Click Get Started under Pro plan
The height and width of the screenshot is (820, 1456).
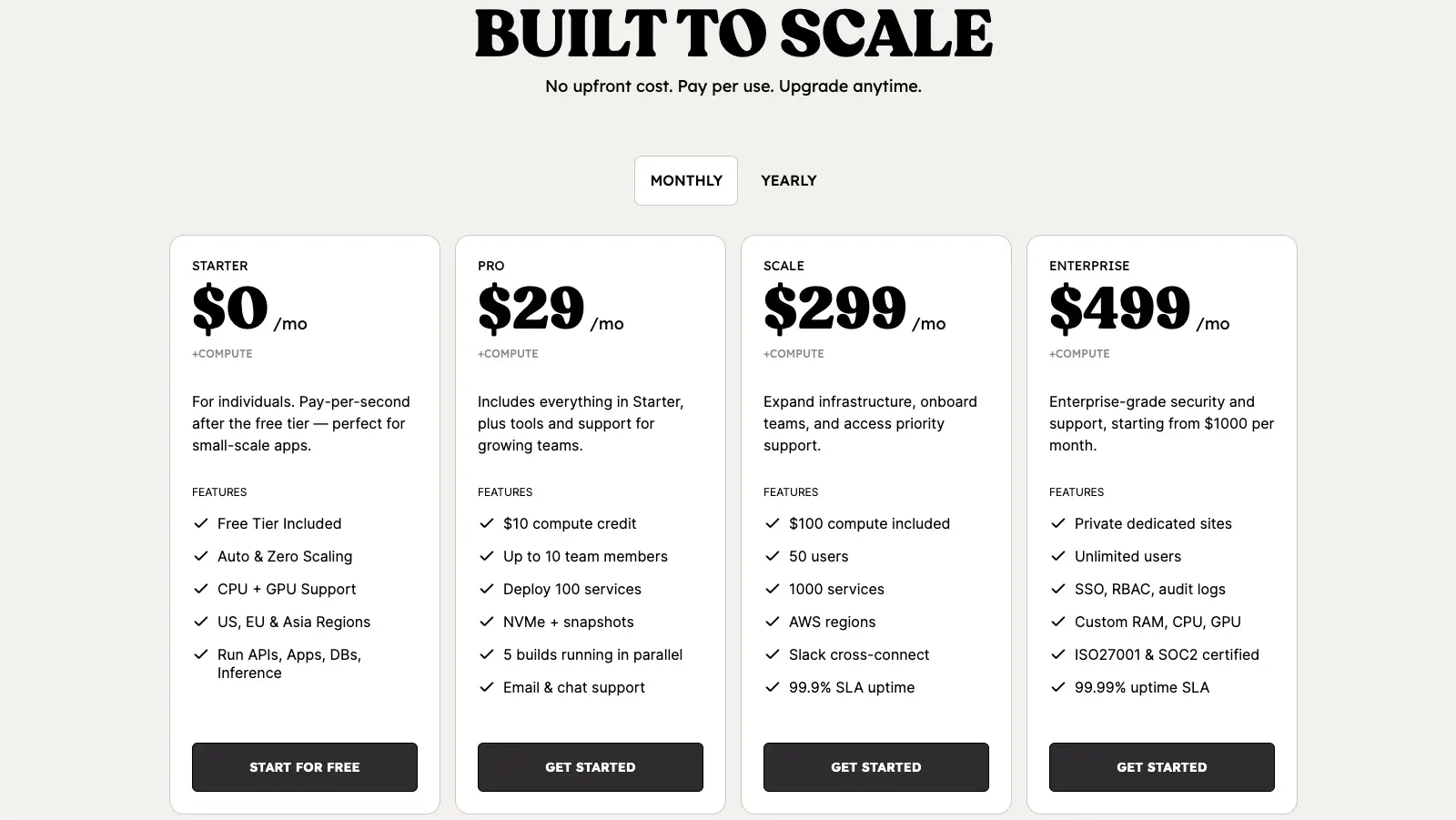591,767
